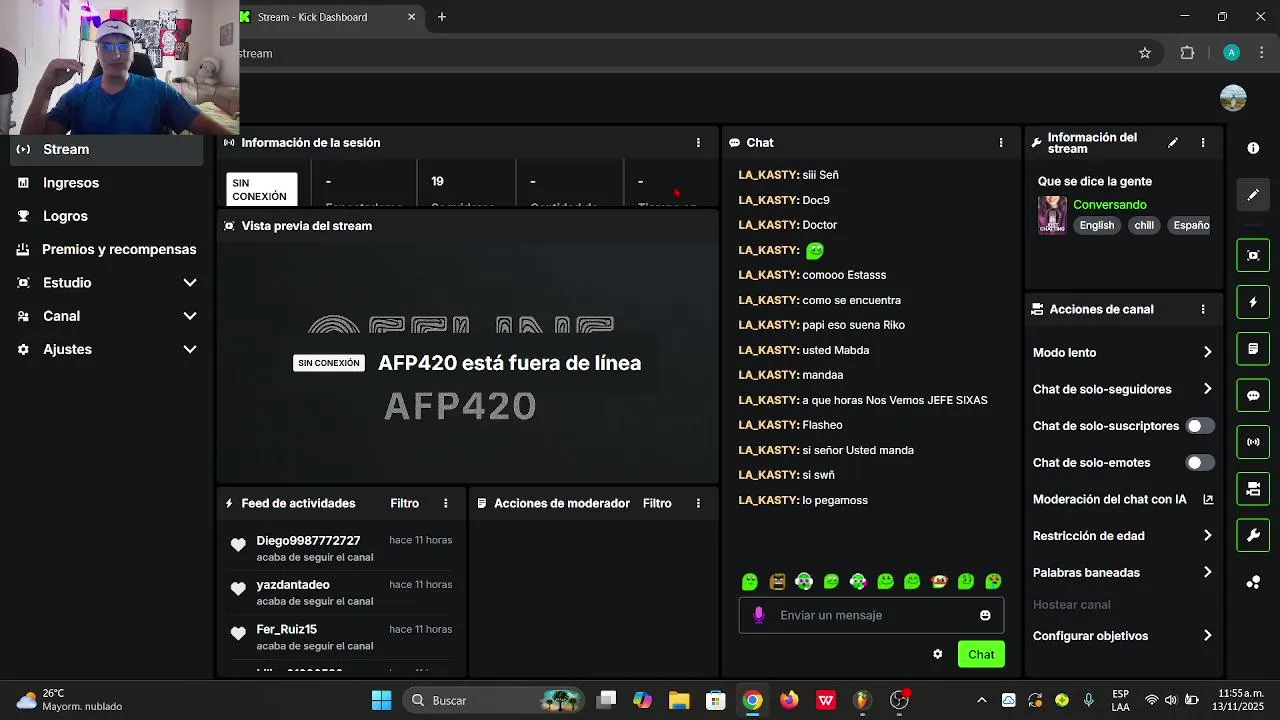This screenshot has height=720, width=1280.
Task: Open Logros in left sidebar
Action: 107,216
